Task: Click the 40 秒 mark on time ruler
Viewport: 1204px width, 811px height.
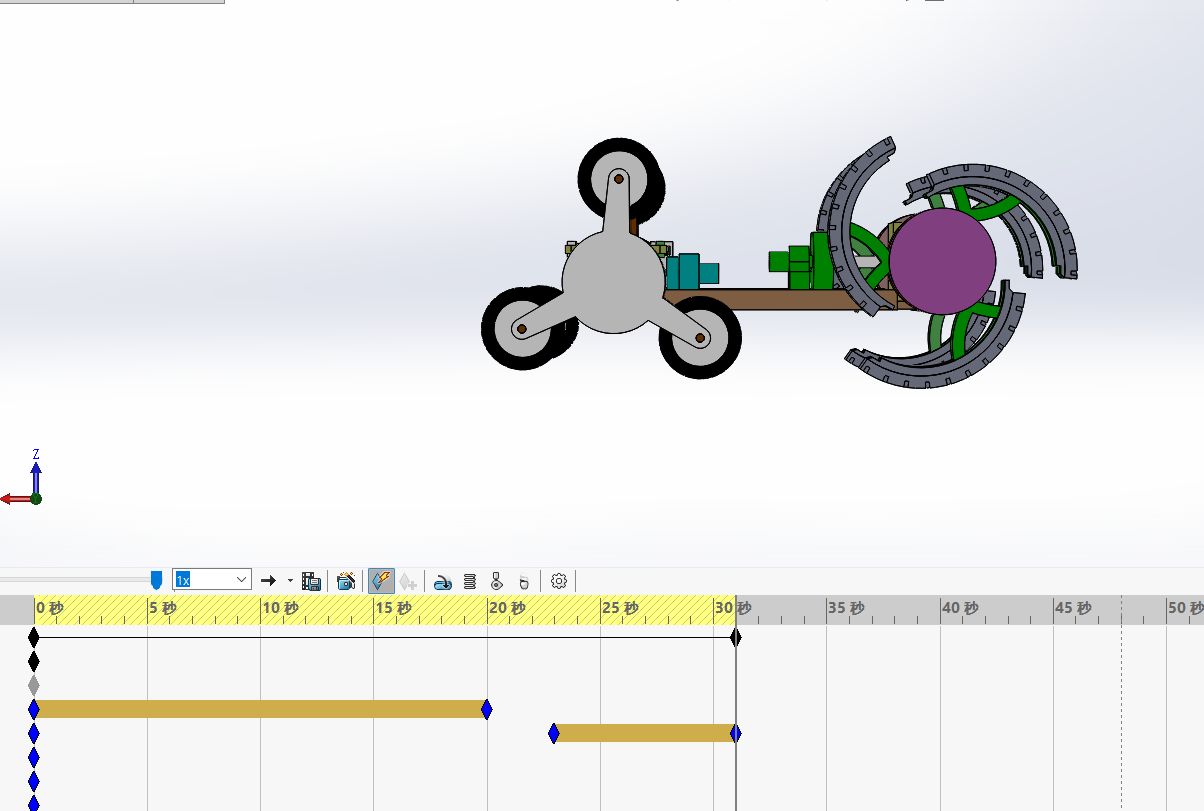Action: 960,608
